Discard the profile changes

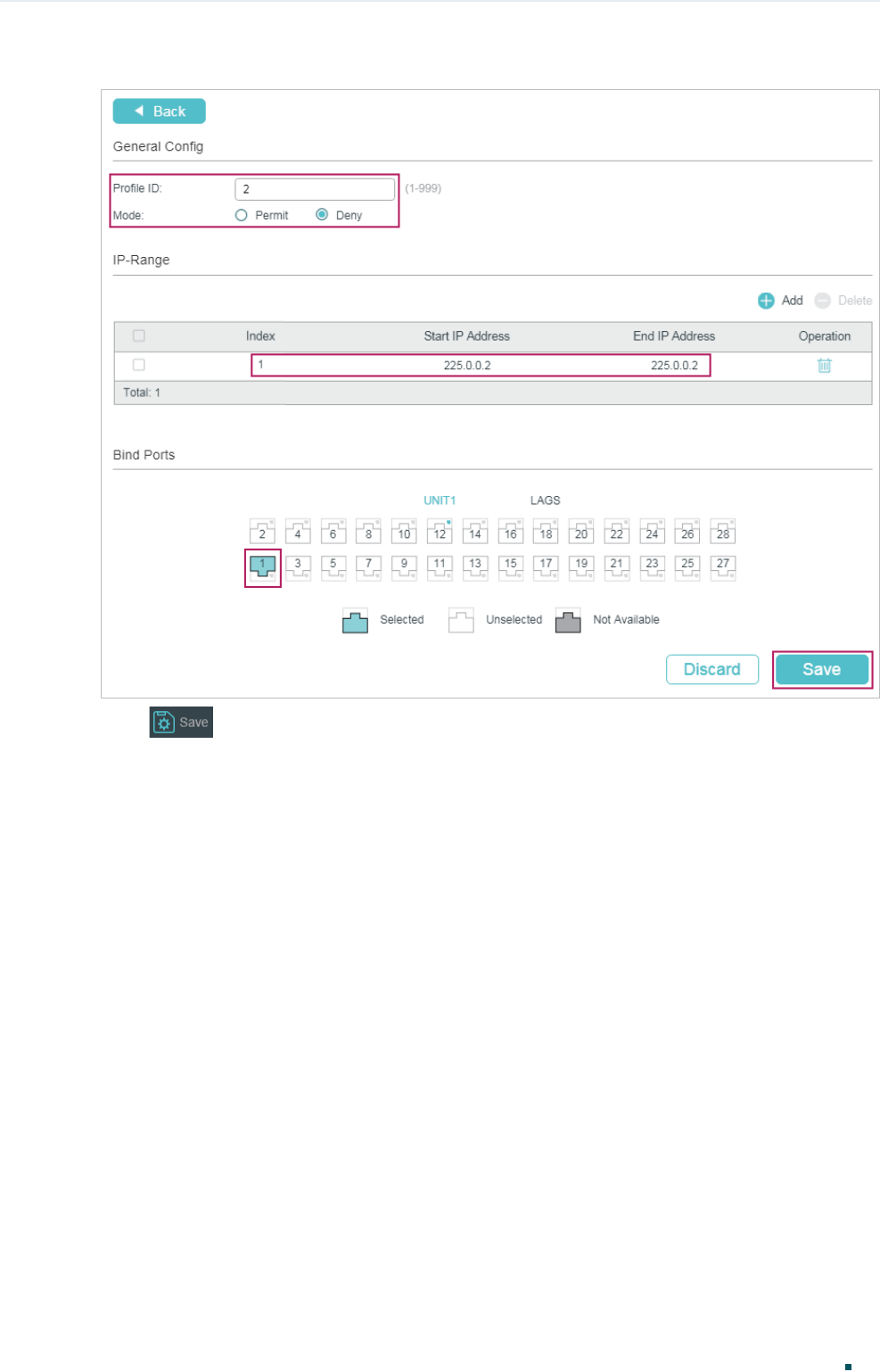pos(712,670)
